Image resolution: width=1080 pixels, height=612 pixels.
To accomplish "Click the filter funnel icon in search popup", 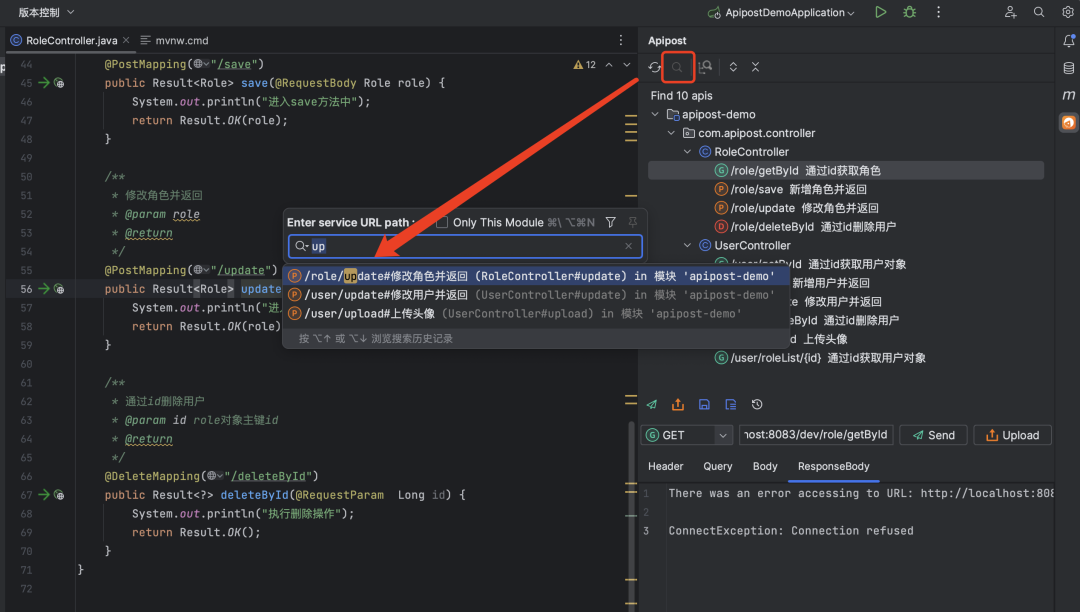I will (x=611, y=222).
